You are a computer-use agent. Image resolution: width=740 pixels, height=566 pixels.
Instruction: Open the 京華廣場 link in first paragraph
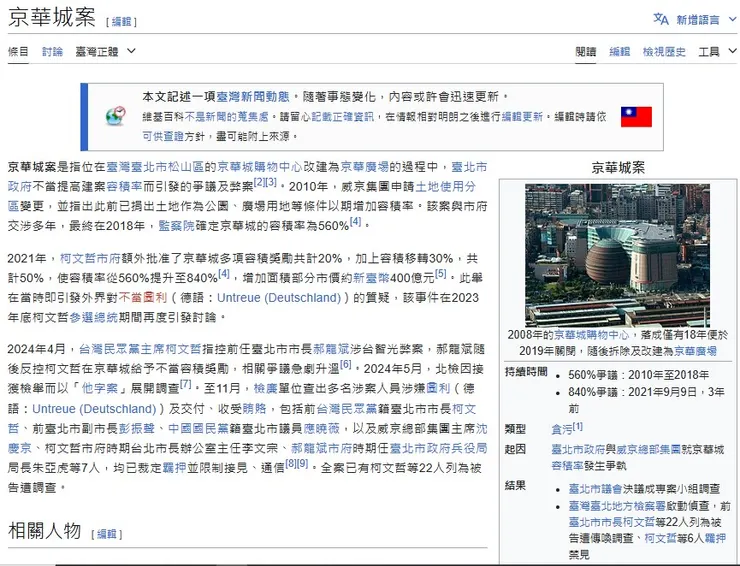pyautogui.click(x=364, y=167)
